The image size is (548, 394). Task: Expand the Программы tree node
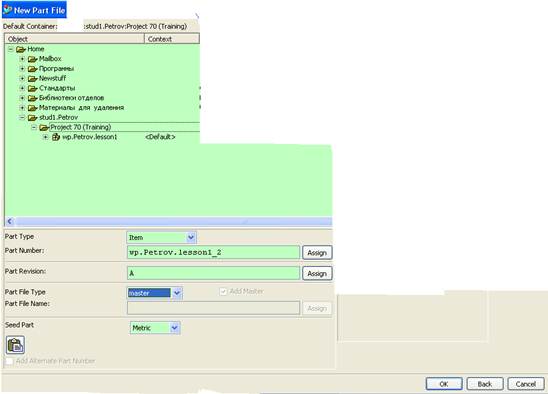[x=22, y=69]
